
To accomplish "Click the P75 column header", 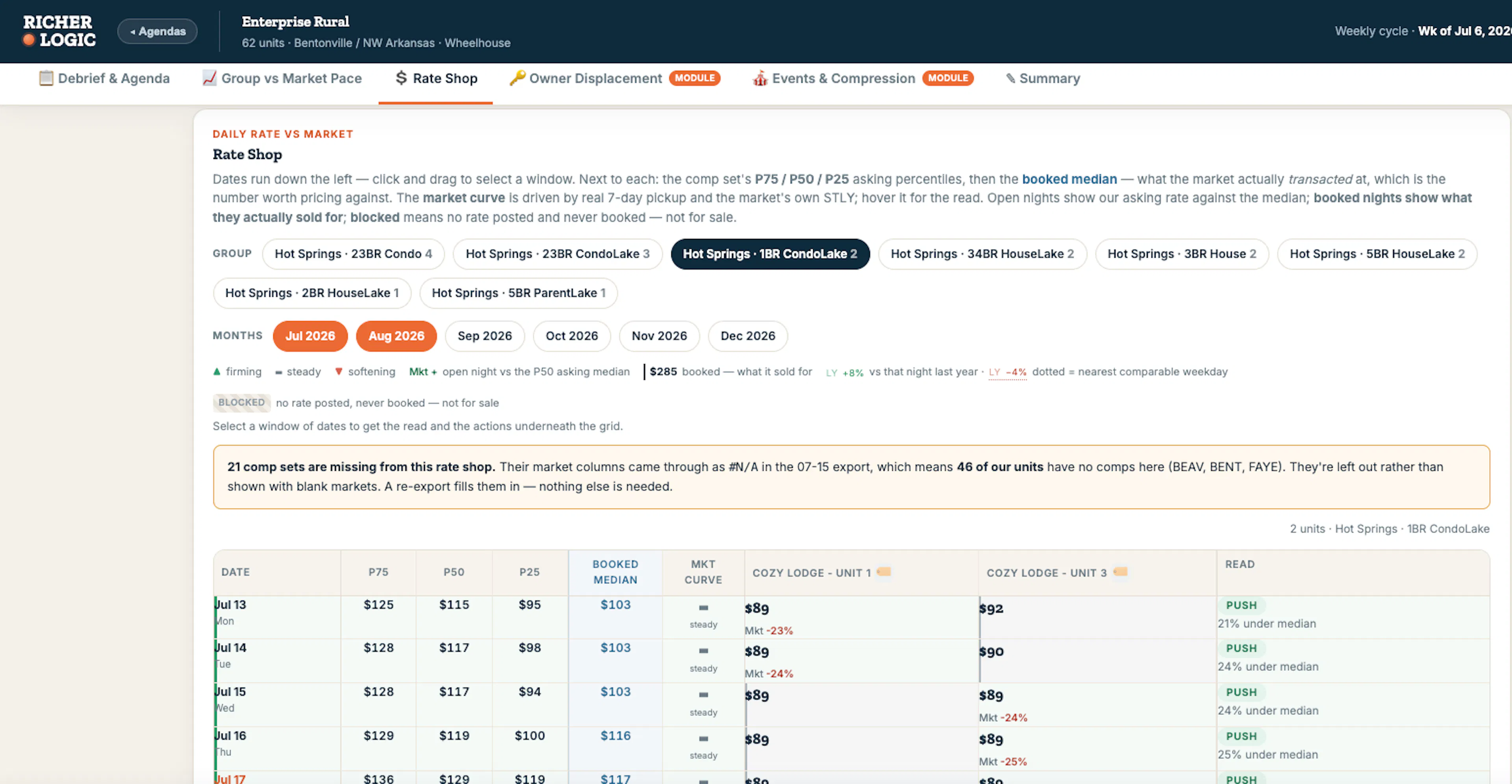I will point(378,572).
